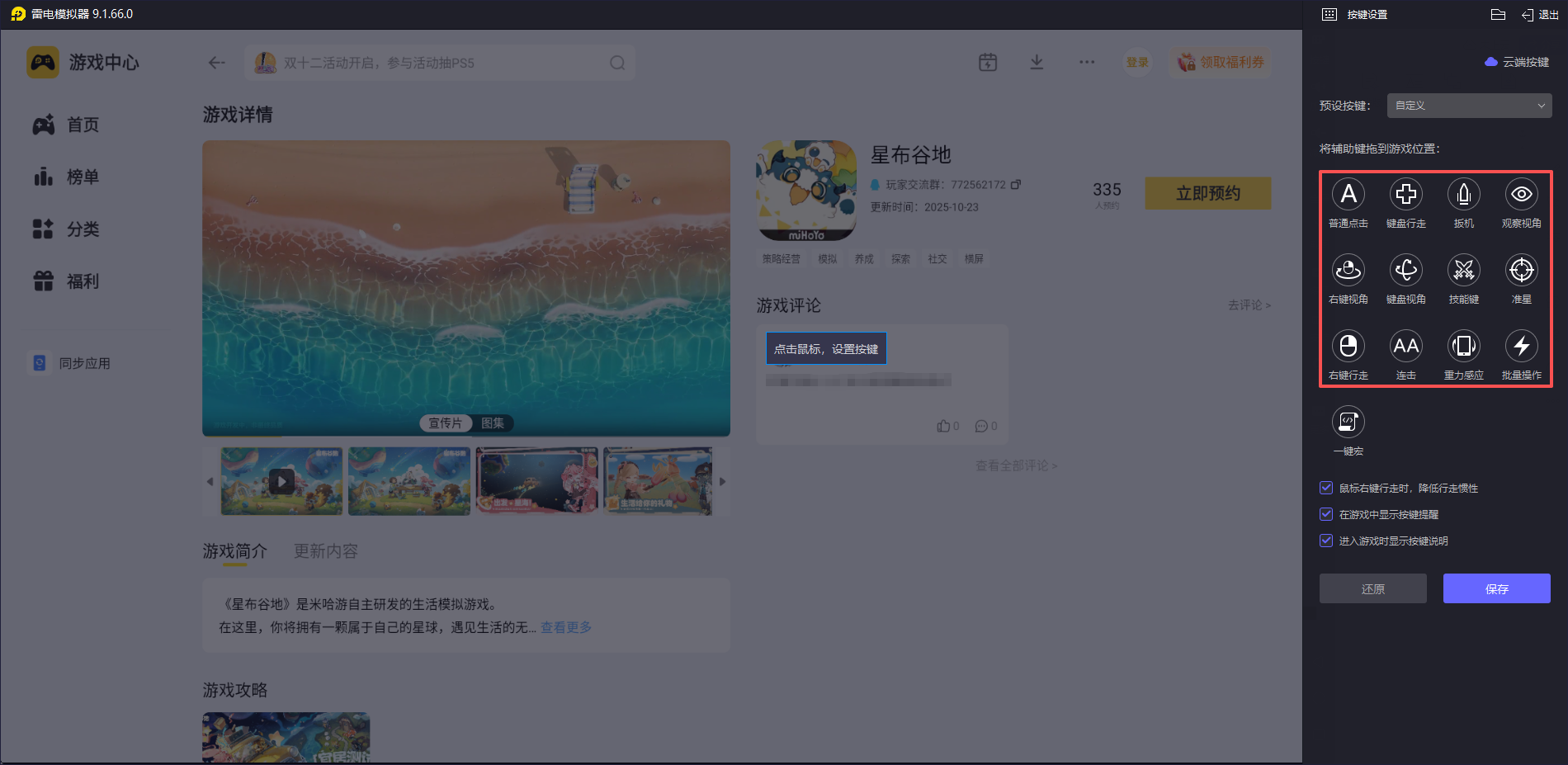Switch to the 图集 gallery tab
Viewport: 1568px width, 765px height.
coord(493,423)
